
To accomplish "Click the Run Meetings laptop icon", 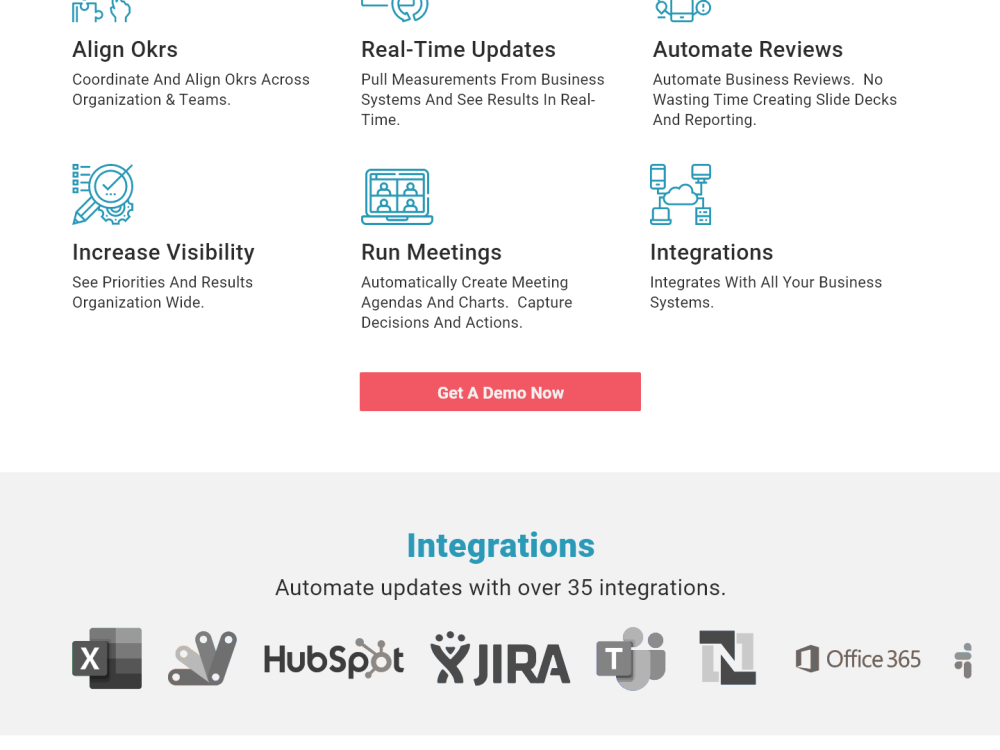I will point(397,196).
